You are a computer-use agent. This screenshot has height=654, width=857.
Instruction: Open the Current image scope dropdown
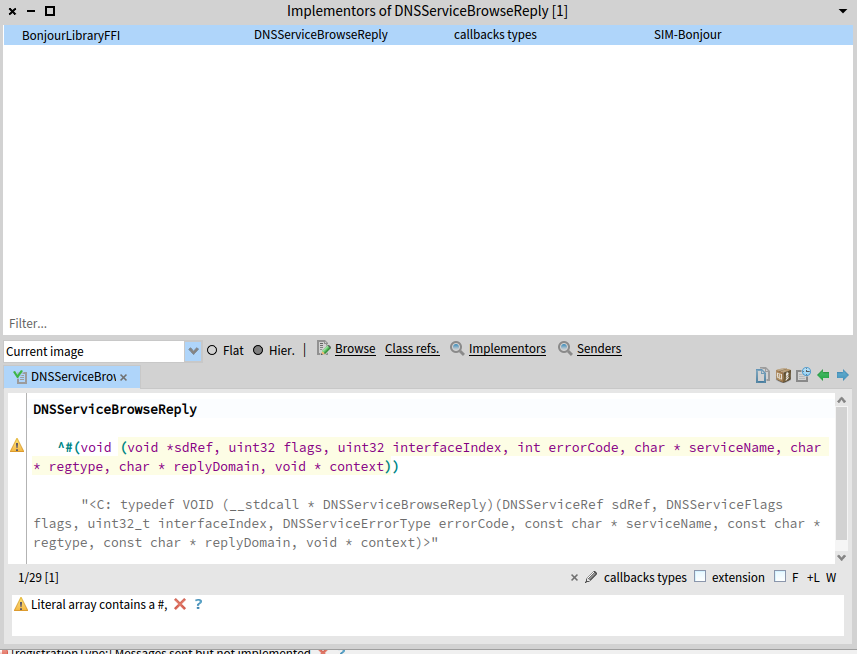coord(193,351)
